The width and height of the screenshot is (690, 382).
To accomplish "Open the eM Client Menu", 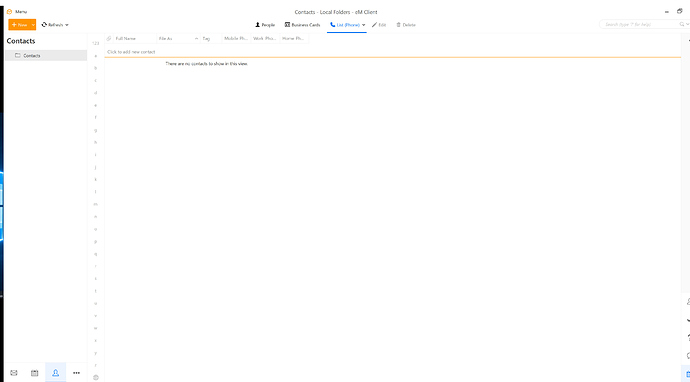I will point(17,12).
